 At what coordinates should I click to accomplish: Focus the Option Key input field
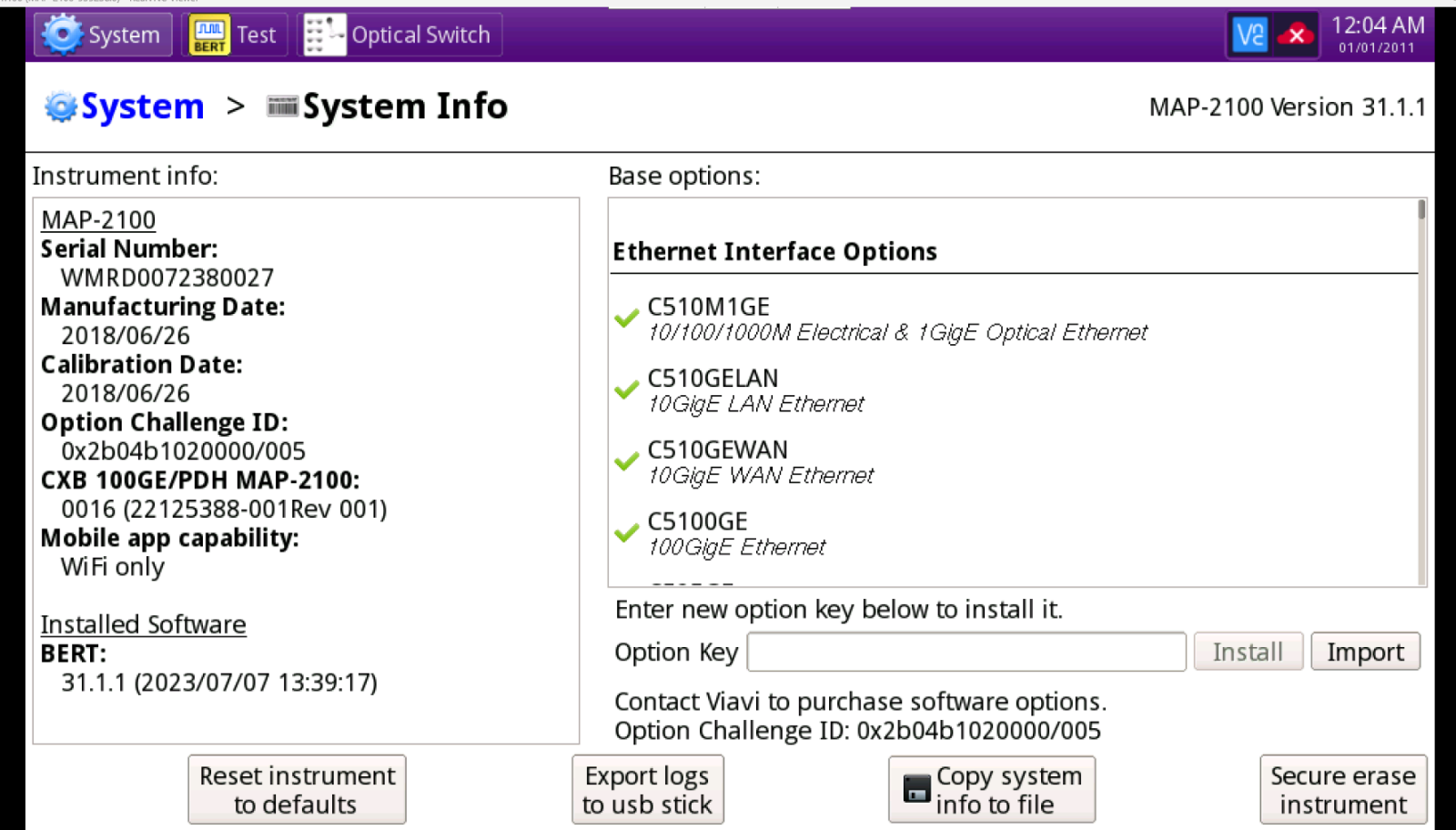[x=966, y=652]
